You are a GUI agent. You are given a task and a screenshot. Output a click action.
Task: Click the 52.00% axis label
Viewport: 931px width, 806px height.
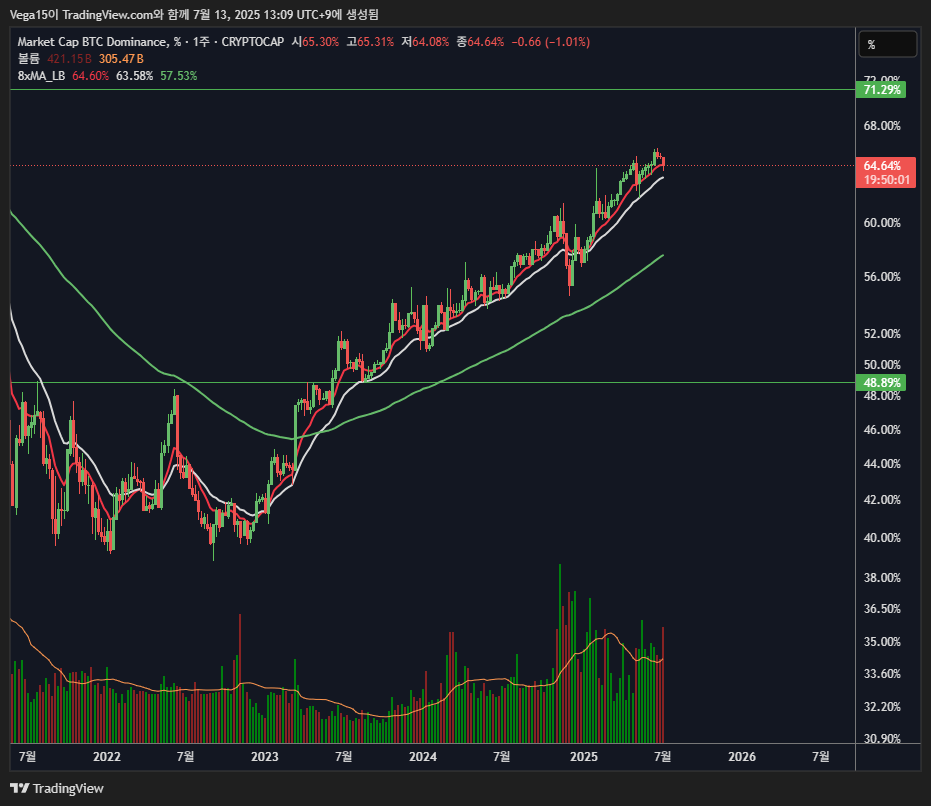point(882,334)
